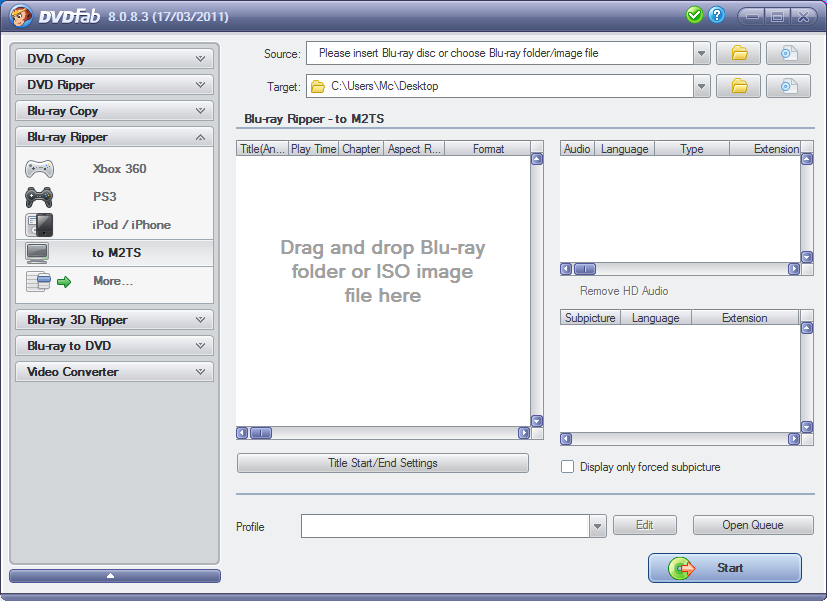This screenshot has height=601, width=827.
Task: Click the folder icon in the Target path field
Action: click(318, 86)
